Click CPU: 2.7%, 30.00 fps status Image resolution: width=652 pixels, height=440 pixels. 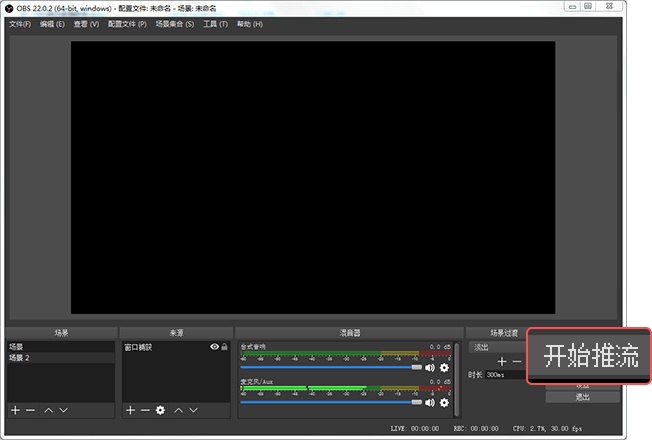(x=547, y=428)
